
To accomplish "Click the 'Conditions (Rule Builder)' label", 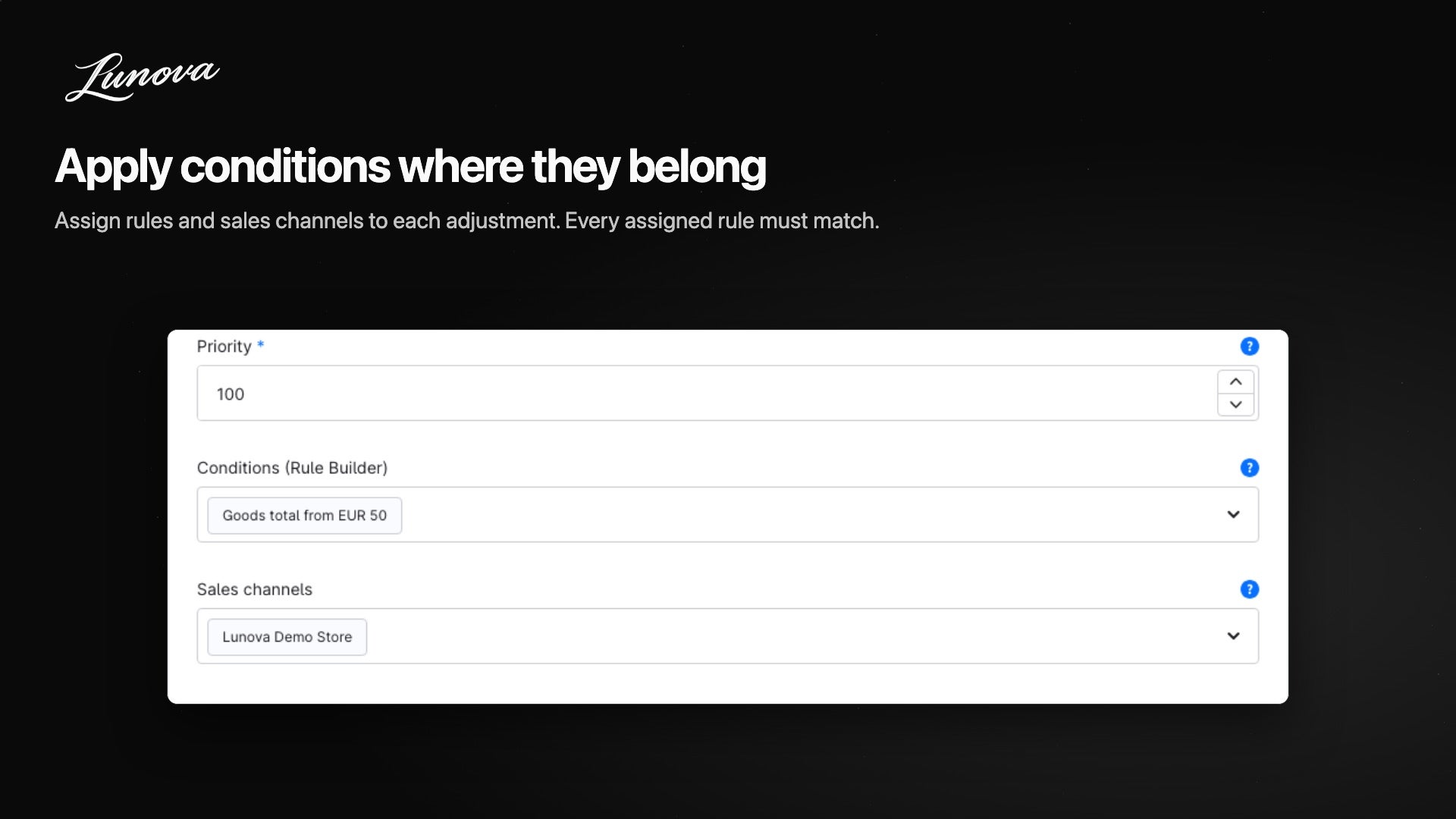I will click(x=292, y=468).
